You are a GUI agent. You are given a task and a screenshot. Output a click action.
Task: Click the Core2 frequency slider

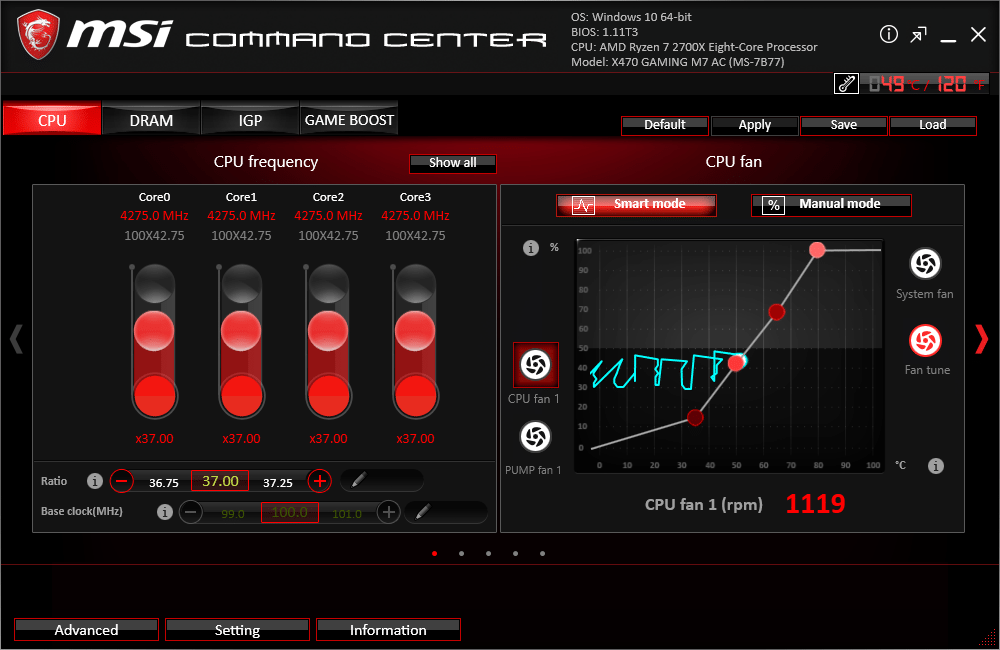[328, 341]
